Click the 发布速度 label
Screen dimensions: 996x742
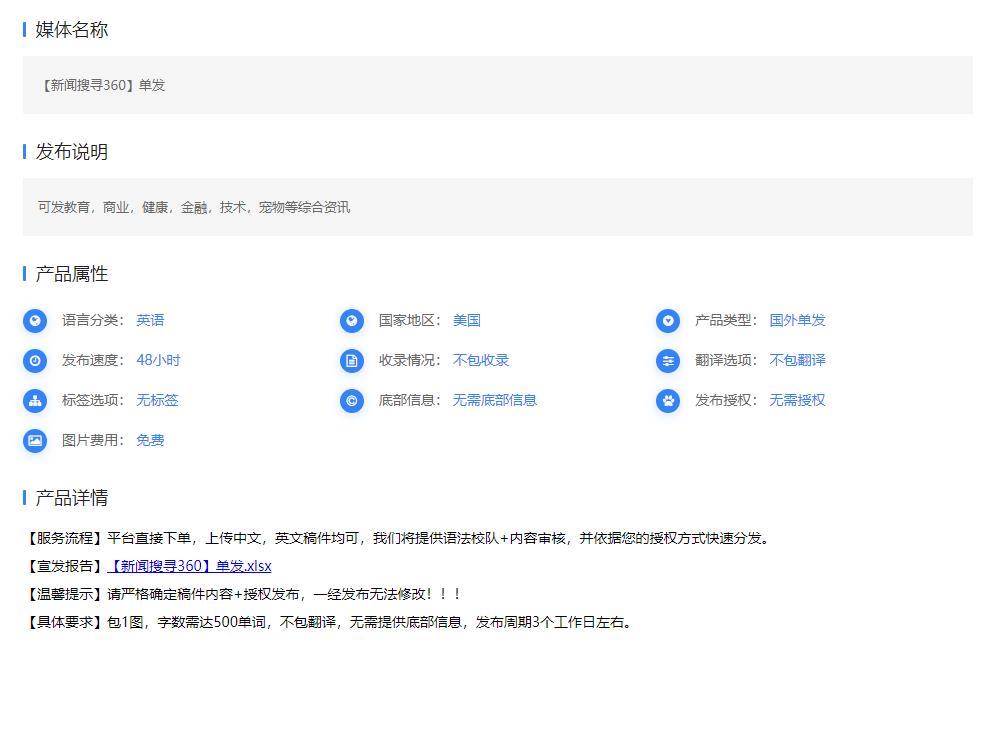tap(92, 360)
